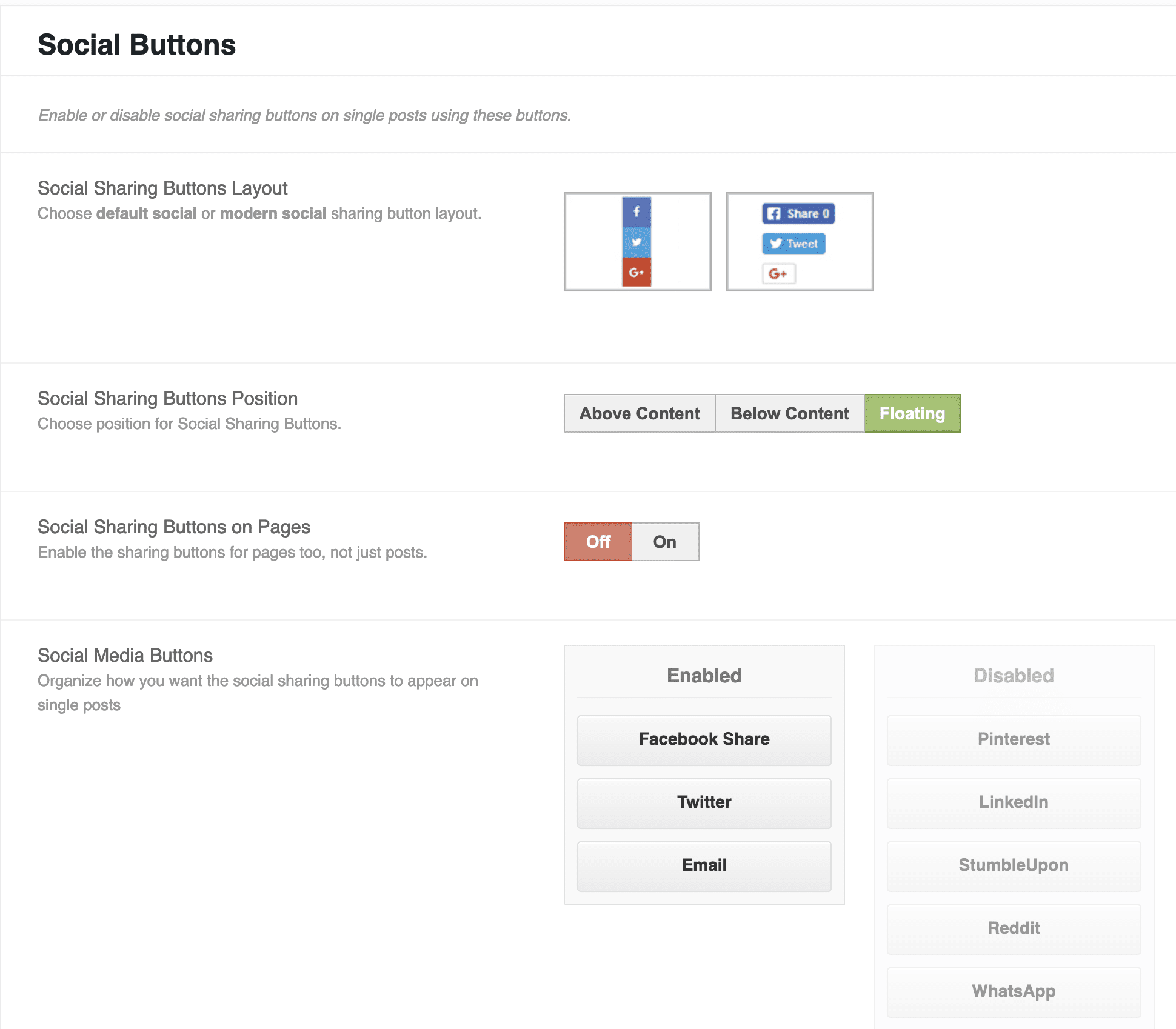Click the Reddit disabled item
Image resolution: width=1176 pixels, height=1029 pixels.
(1014, 928)
